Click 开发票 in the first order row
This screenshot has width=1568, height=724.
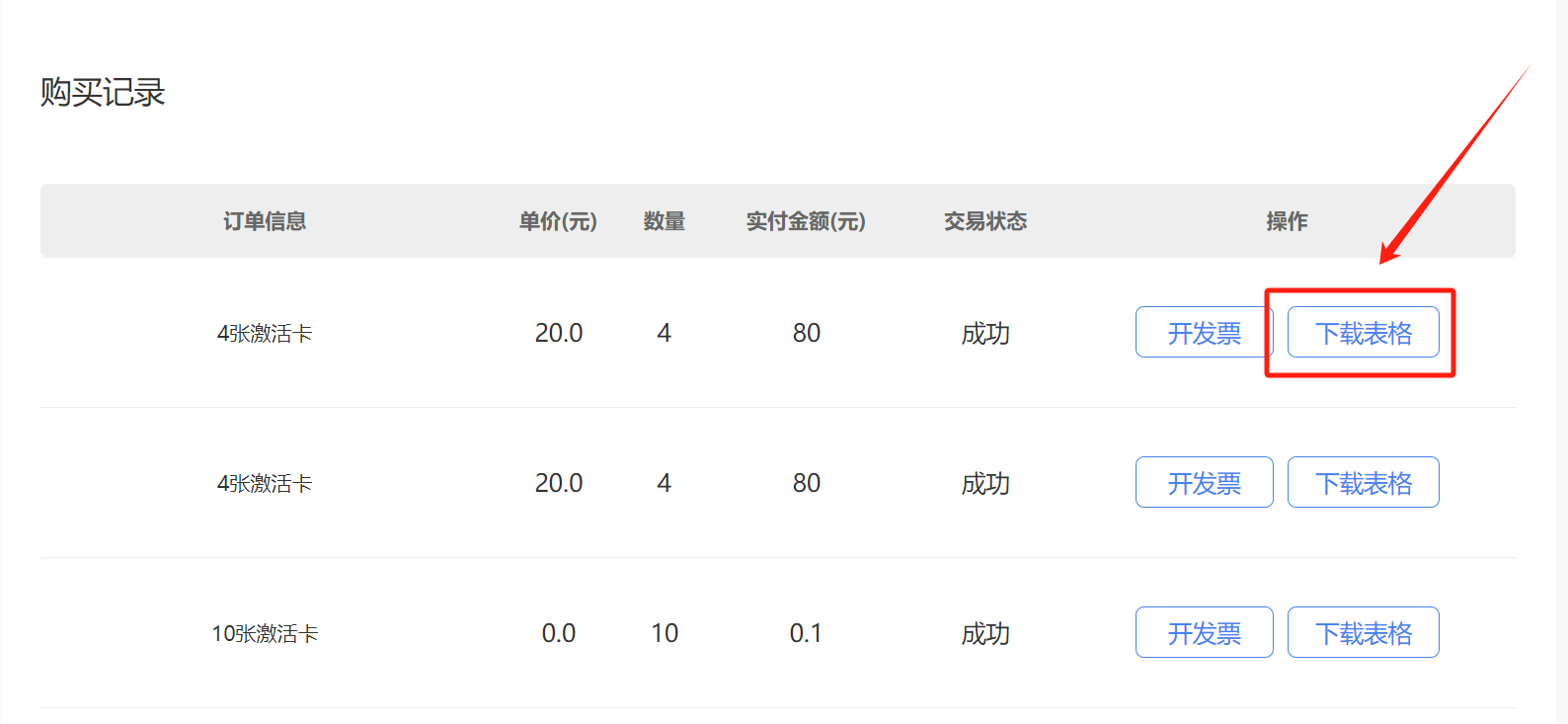click(1204, 333)
